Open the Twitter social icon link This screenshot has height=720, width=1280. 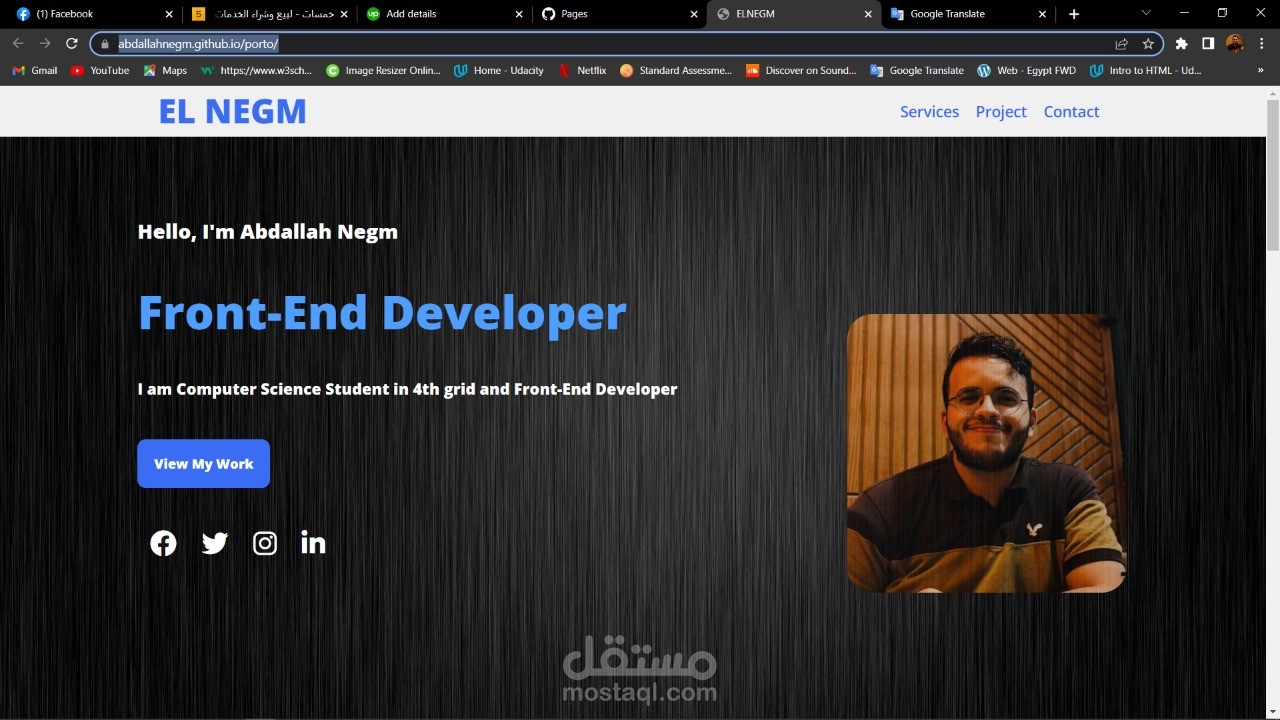tap(215, 543)
